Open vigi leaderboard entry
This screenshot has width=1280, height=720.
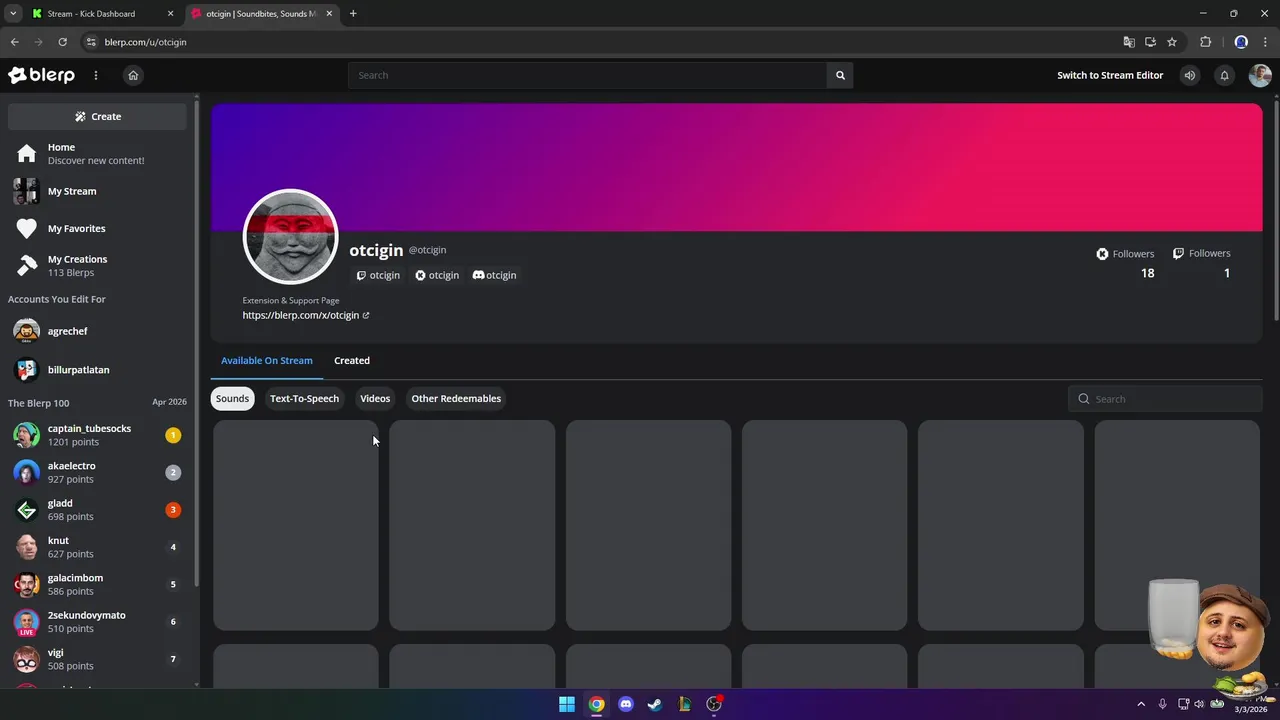(97, 659)
